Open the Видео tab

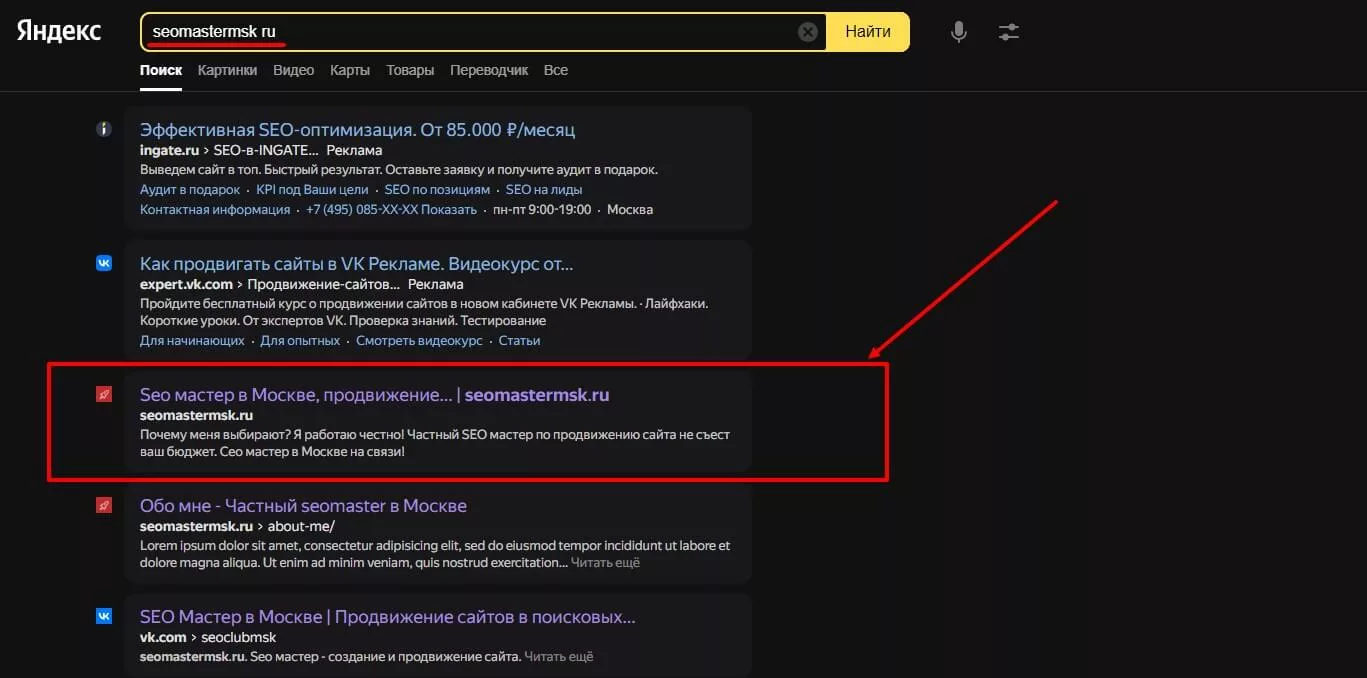click(x=293, y=70)
